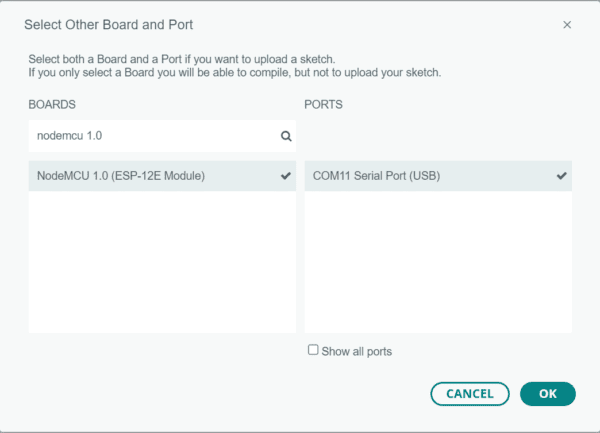Click the PORTS column heading

323,104
